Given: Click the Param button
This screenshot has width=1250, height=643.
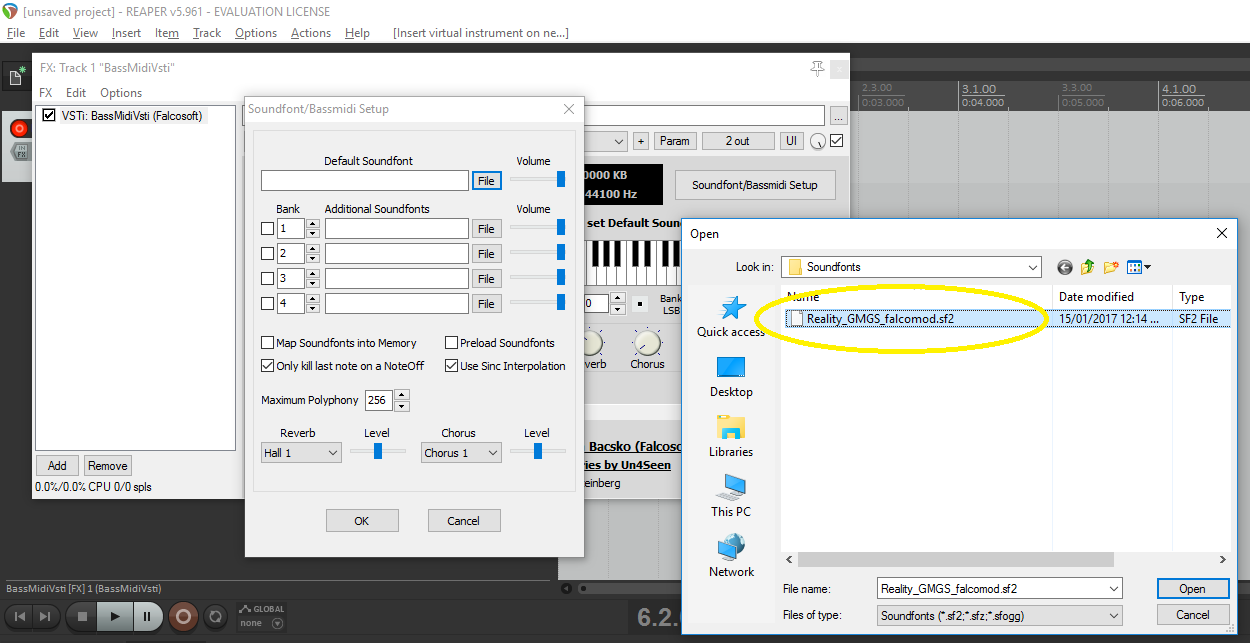Looking at the screenshot, I should (675, 141).
